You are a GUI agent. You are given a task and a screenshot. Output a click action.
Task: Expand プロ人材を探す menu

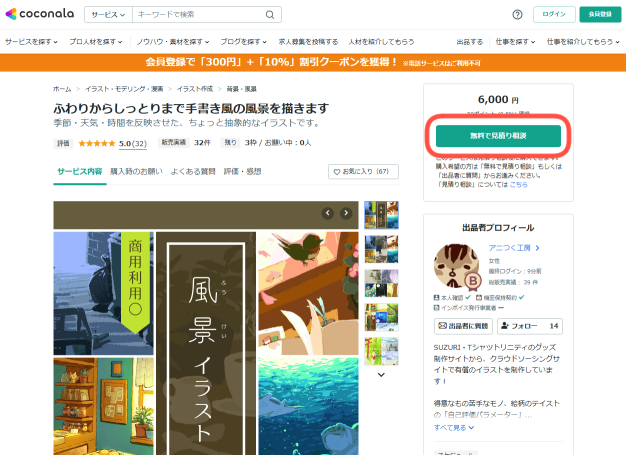pos(95,42)
